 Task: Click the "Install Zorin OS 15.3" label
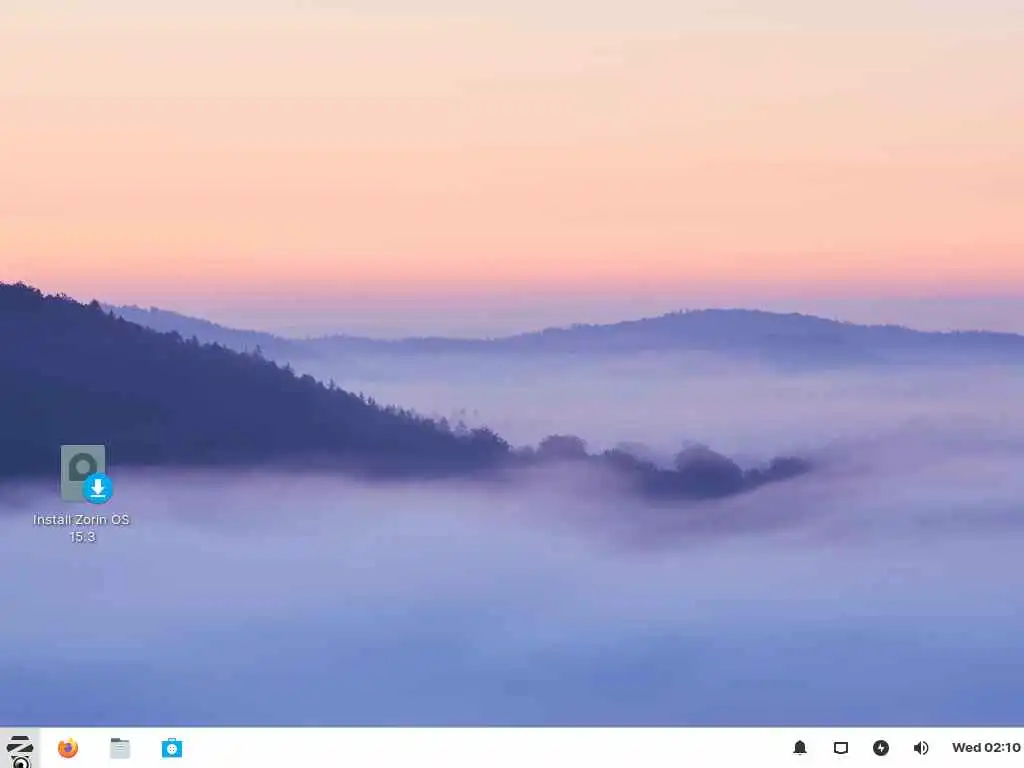tap(82, 528)
